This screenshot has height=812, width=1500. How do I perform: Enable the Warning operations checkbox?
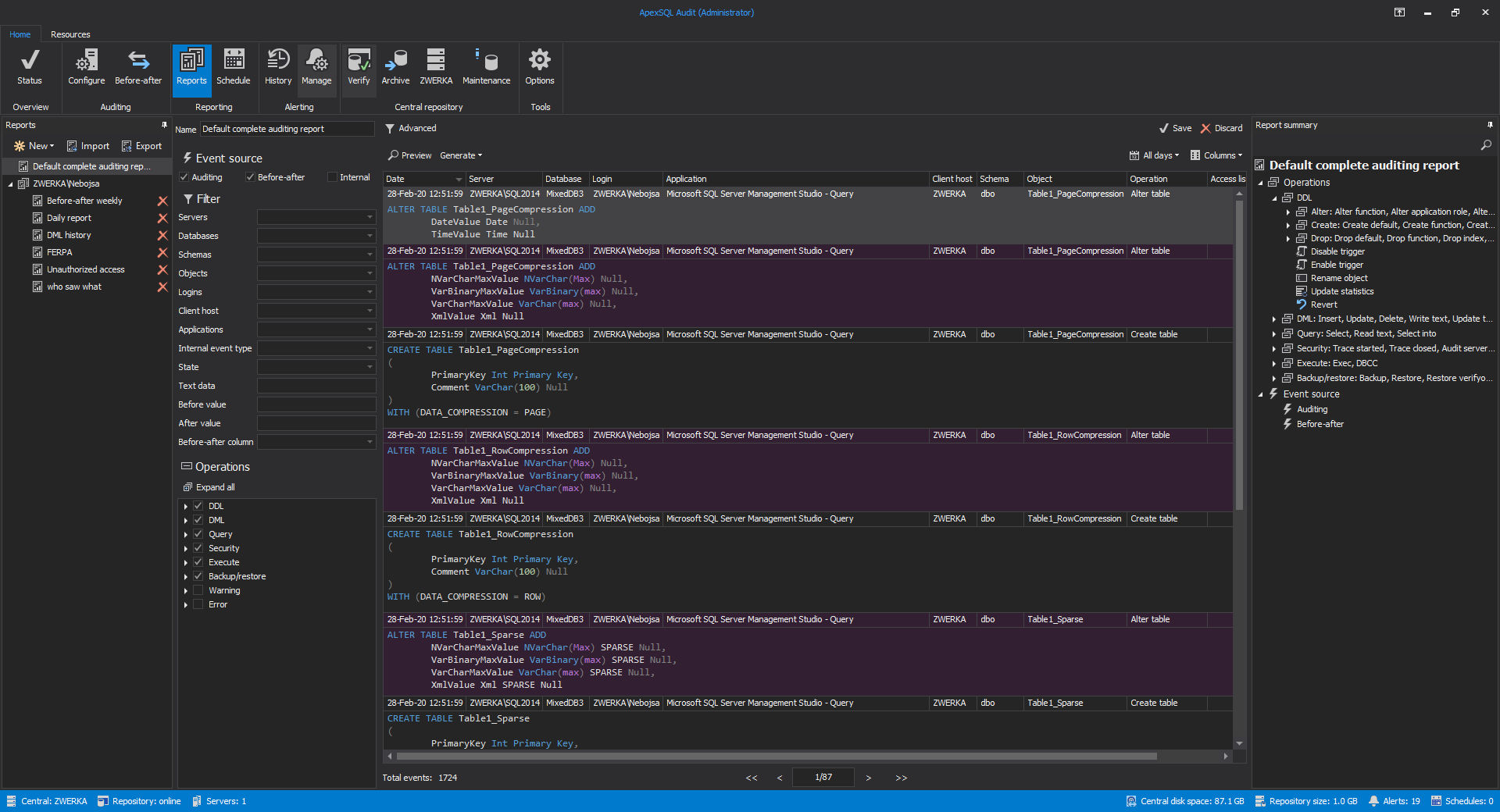click(x=198, y=590)
